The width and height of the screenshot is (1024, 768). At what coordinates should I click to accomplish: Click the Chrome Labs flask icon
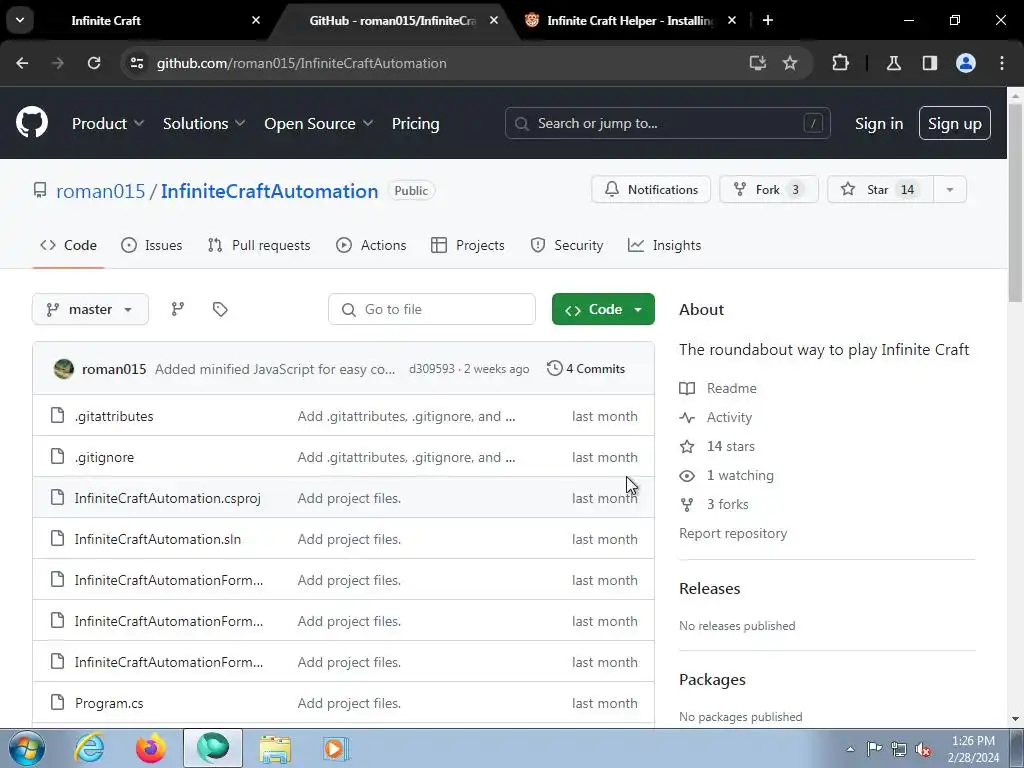coord(893,63)
